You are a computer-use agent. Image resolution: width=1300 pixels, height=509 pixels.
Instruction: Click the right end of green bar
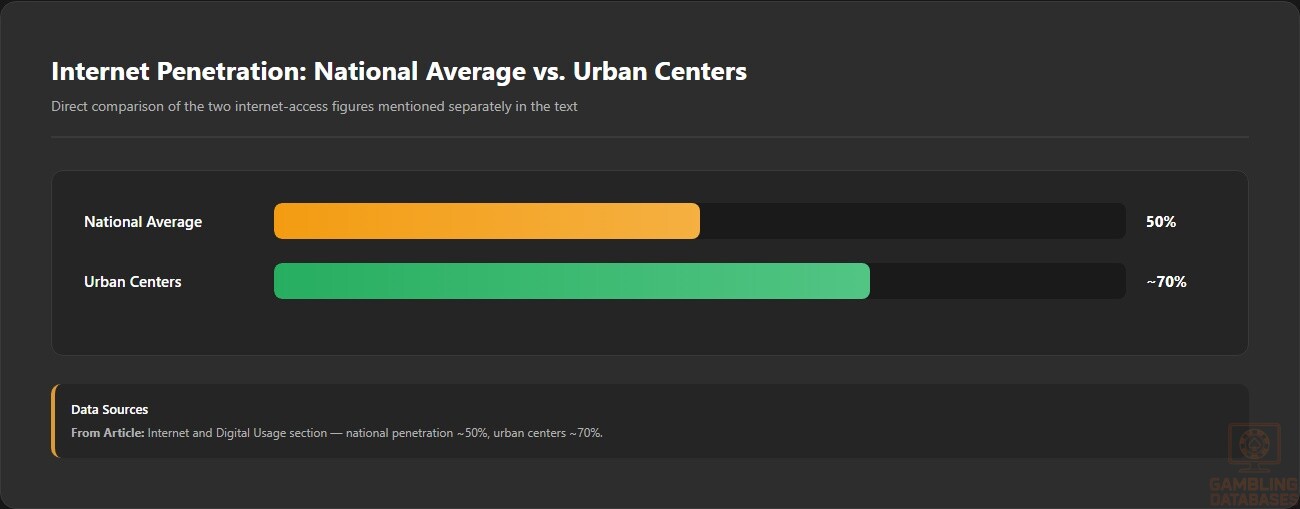pos(863,281)
